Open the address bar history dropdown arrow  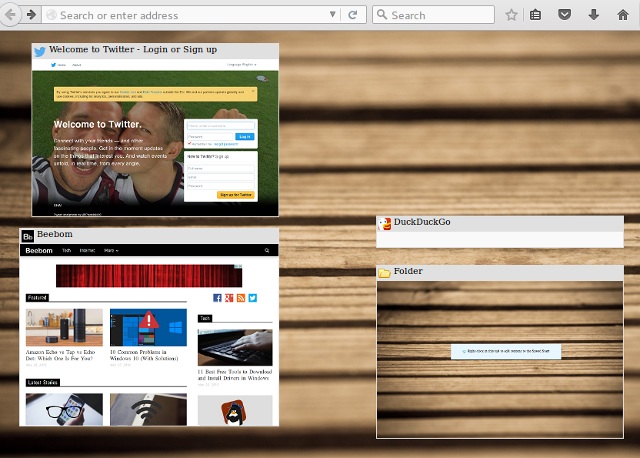pos(333,15)
